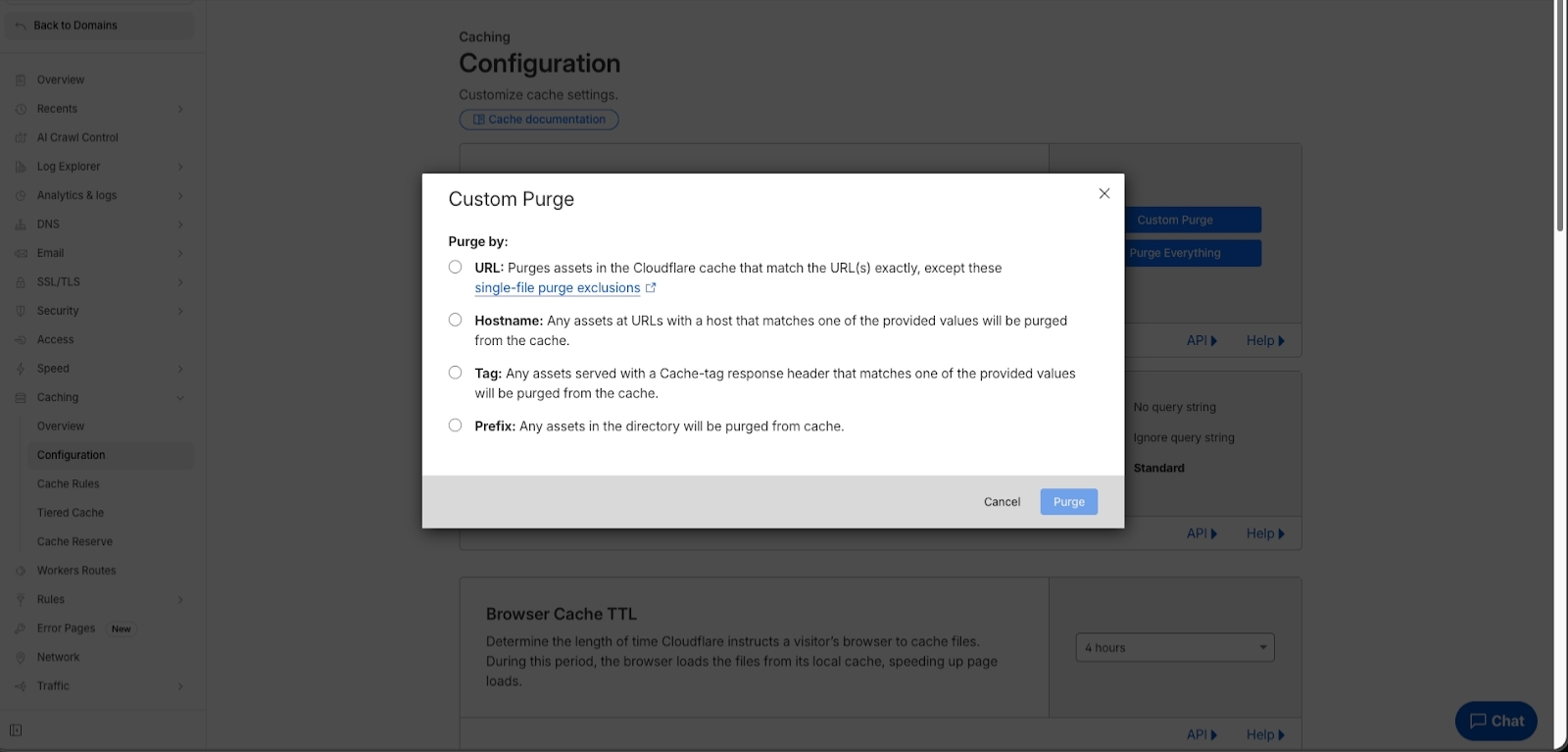1568x752 pixels.
Task: Click the Purge Everything button
Action: [x=1193, y=253]
